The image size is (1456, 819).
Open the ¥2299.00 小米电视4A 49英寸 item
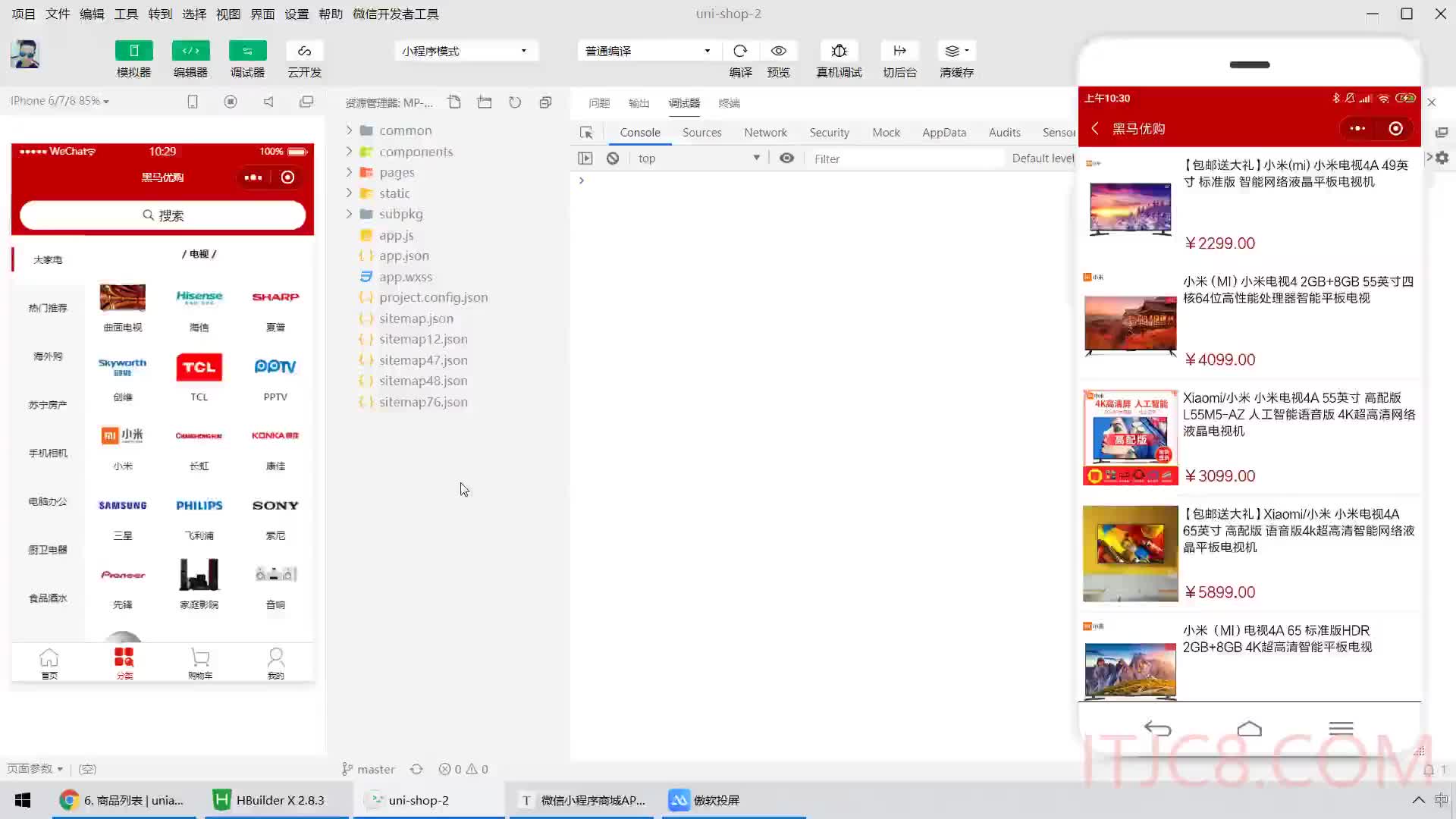tap(1250, 205)
